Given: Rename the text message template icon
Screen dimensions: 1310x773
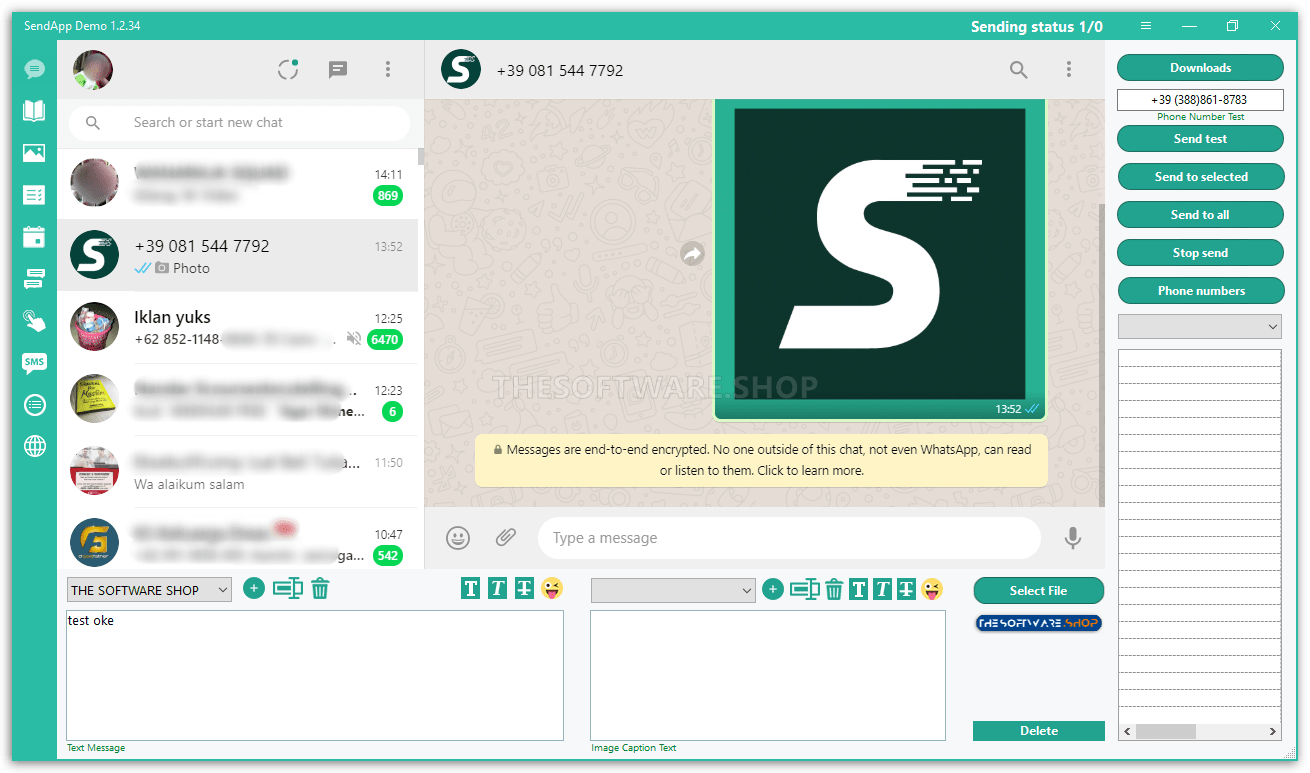Looking at the screenshot, I should pyautogui.click(x=288, y=589).
